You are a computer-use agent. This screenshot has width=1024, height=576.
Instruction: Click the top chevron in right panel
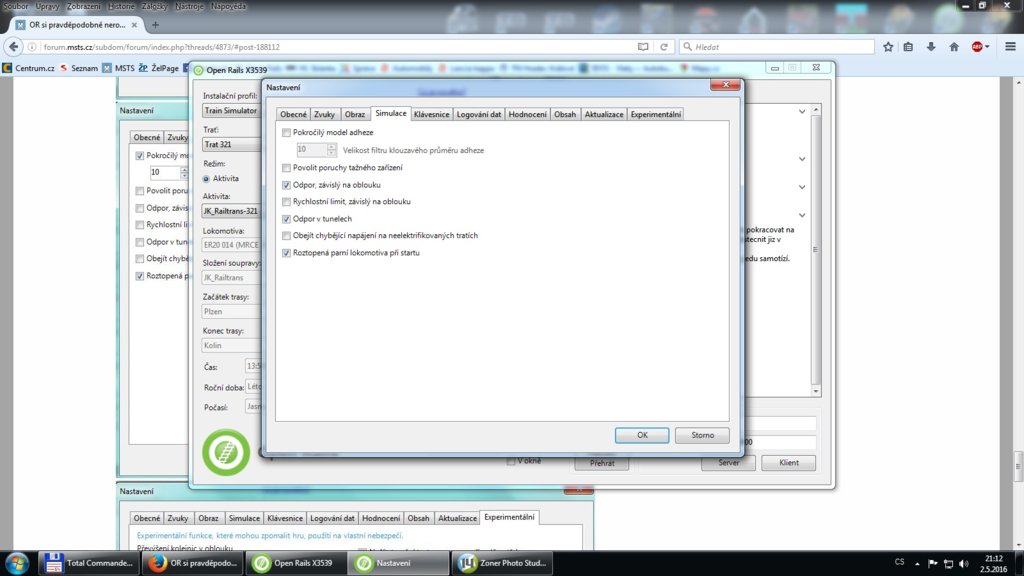pyautogui.click(x=802, y=112)
